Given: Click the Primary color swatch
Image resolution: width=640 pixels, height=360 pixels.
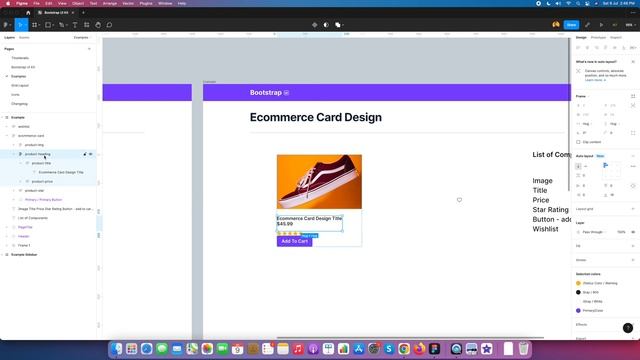Looking at the screenshot, I should 578,311.
